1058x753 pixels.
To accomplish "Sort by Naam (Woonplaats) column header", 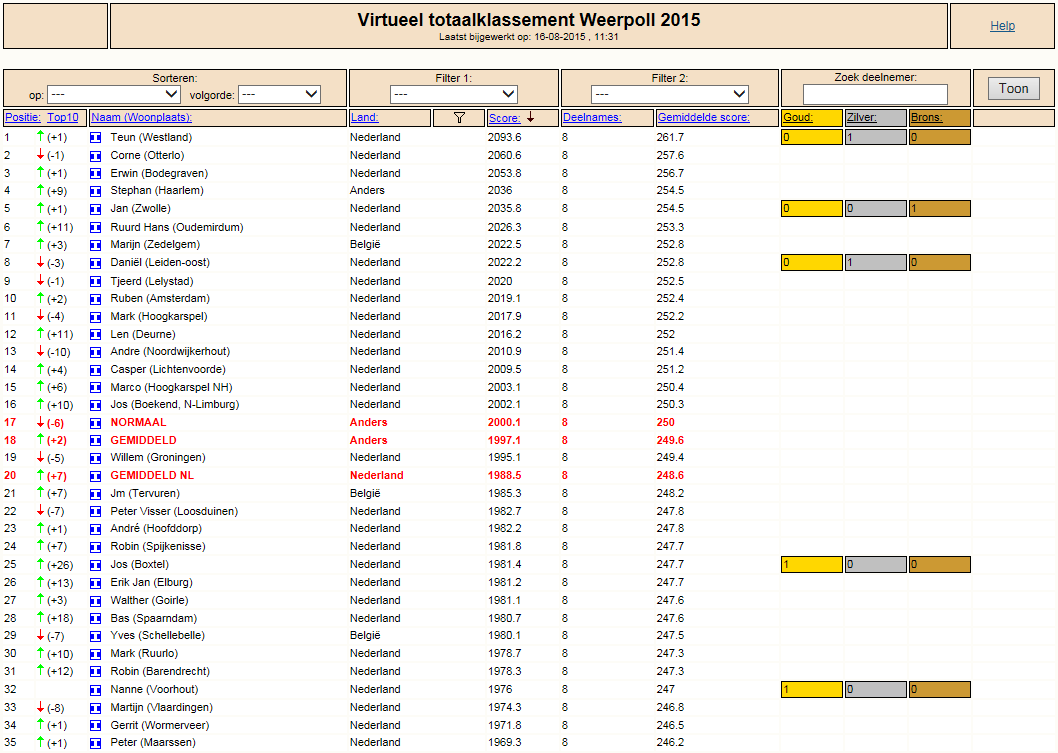I will [x=142, y=117].
